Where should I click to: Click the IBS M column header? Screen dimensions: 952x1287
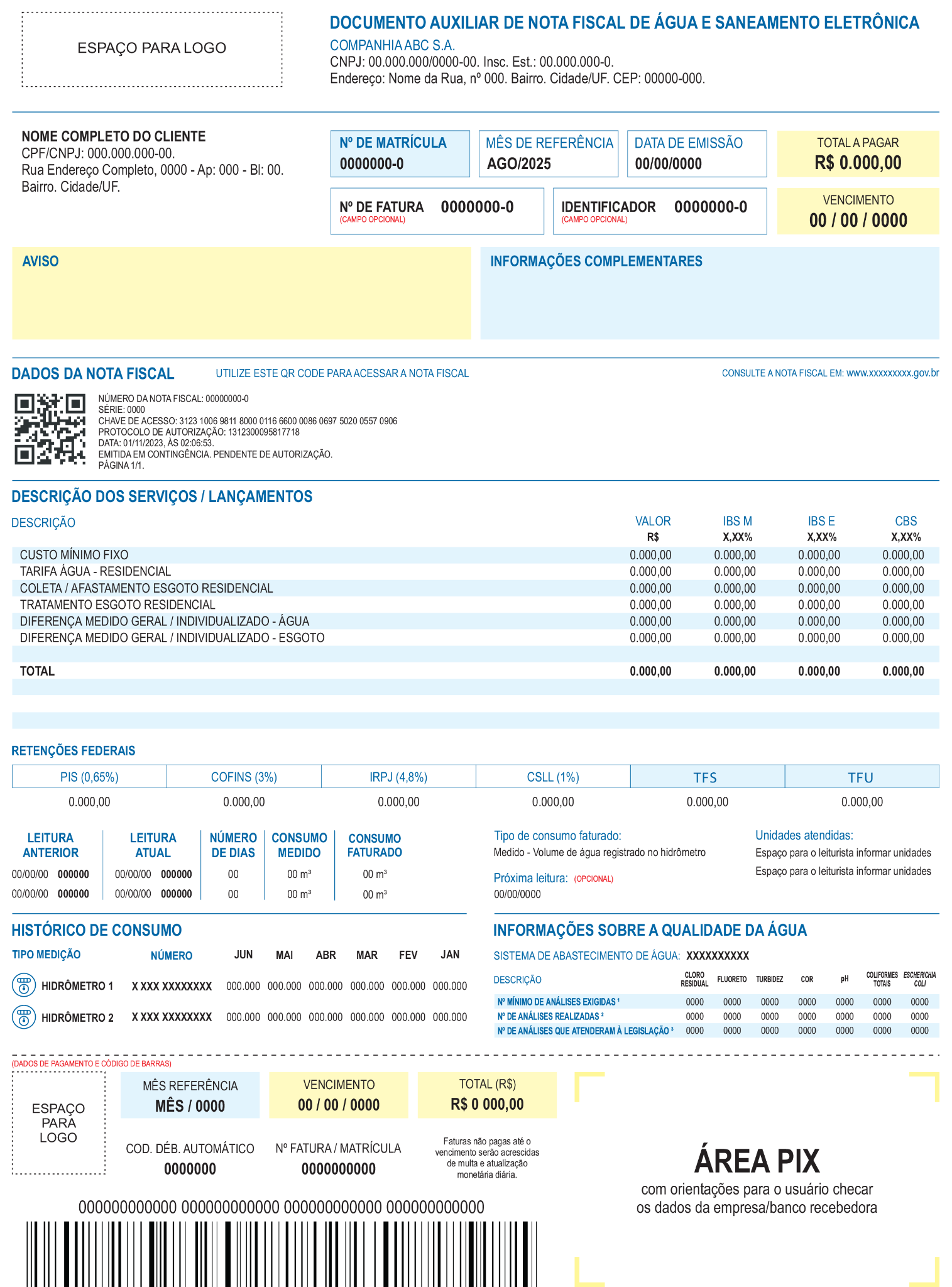click(x=737, y=521)
